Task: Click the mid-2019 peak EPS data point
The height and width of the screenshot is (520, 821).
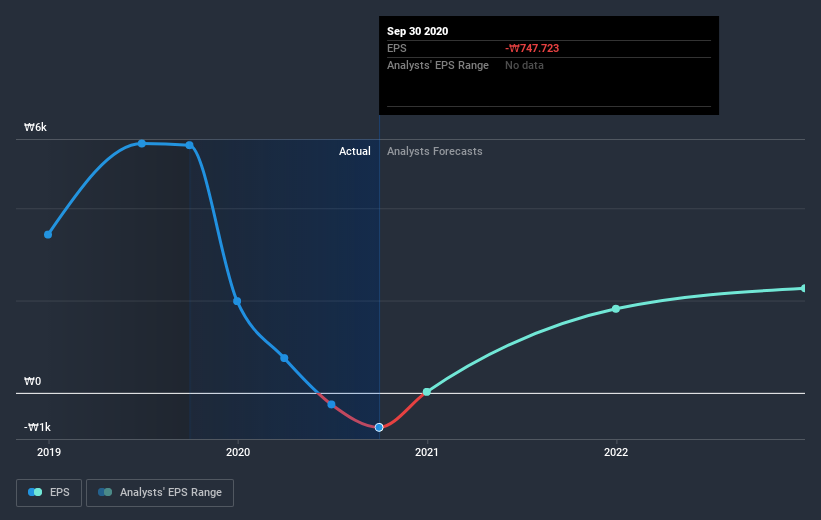Action: [142, 143]
